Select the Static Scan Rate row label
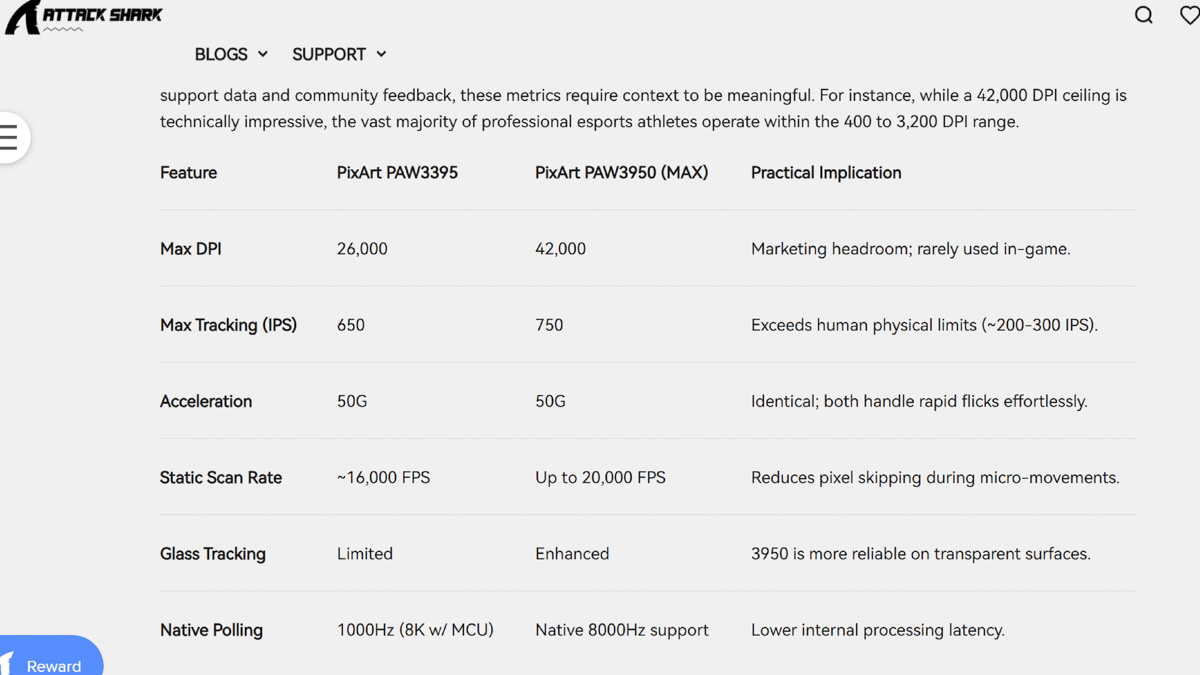The height and width of the screenshot is (675, 1200). click(x=221, y=477)
